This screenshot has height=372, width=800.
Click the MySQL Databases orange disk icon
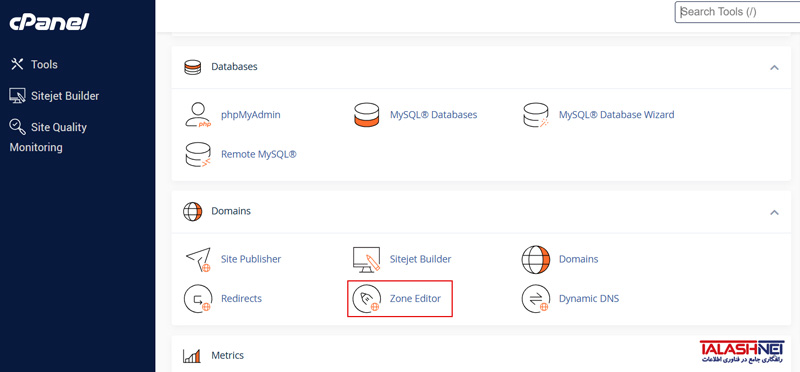pos(366,115)
